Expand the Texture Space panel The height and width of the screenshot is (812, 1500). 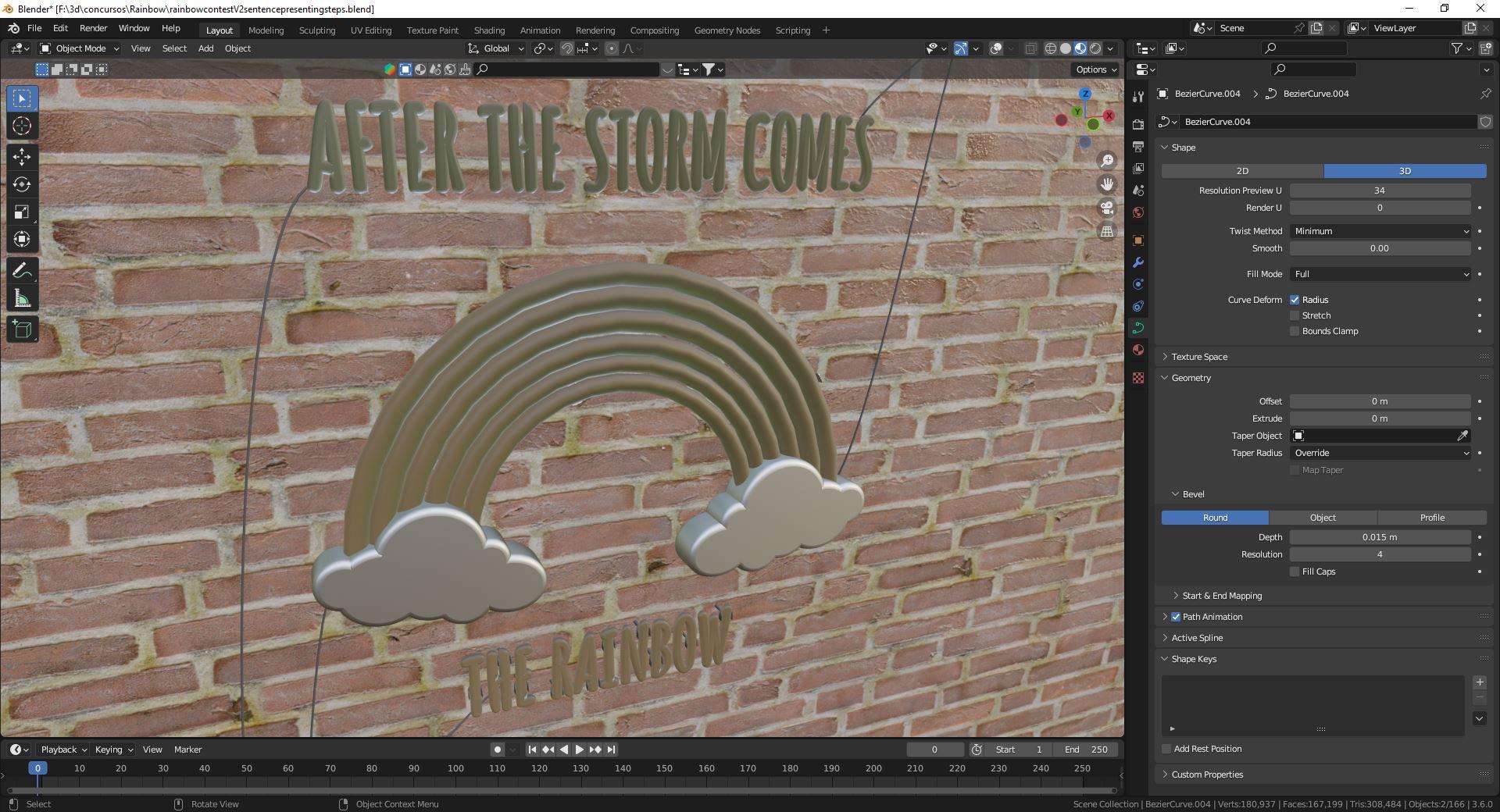tap(1198, 357)
